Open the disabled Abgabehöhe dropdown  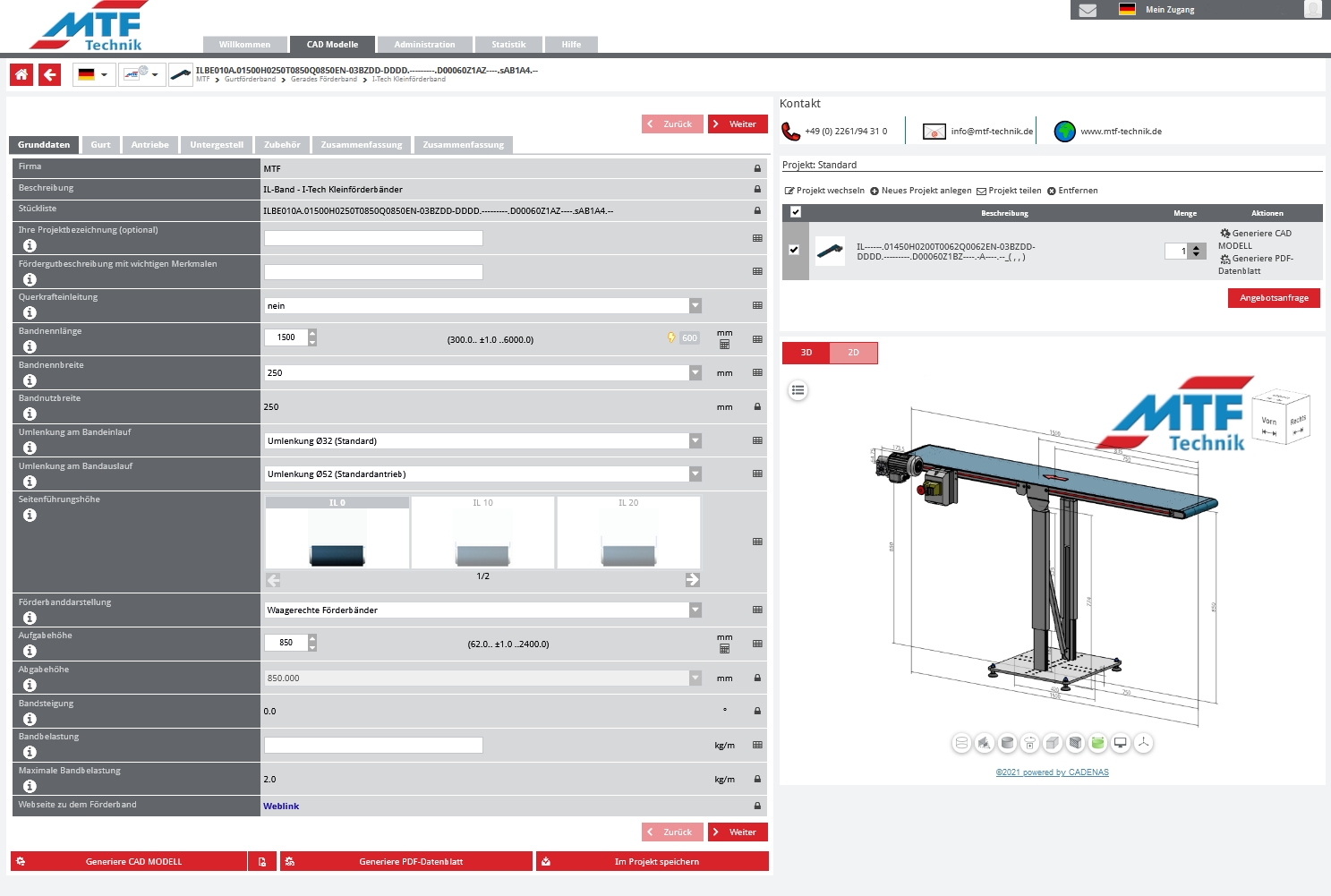pos(483,678)
